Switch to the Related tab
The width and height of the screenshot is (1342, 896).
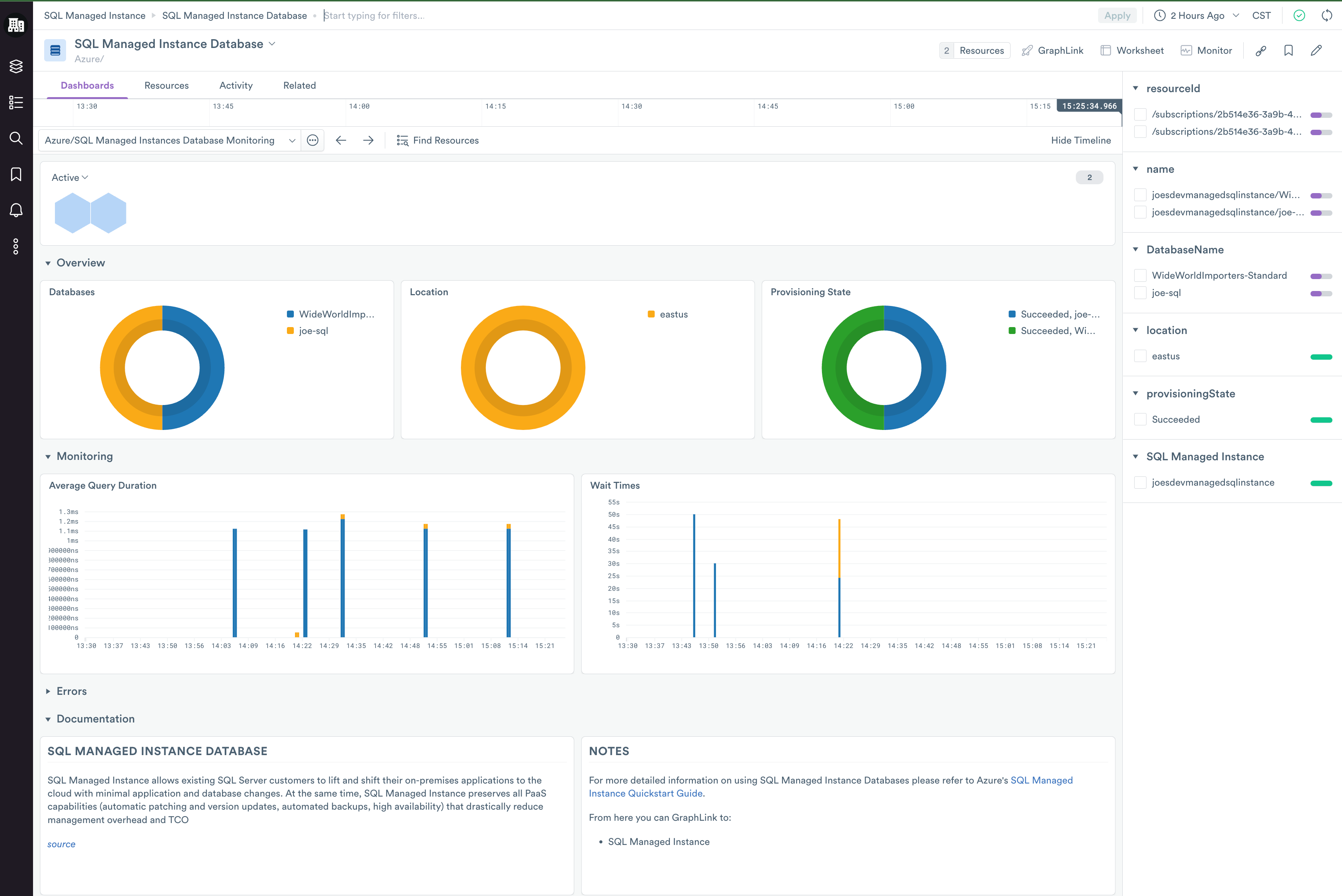300,85
